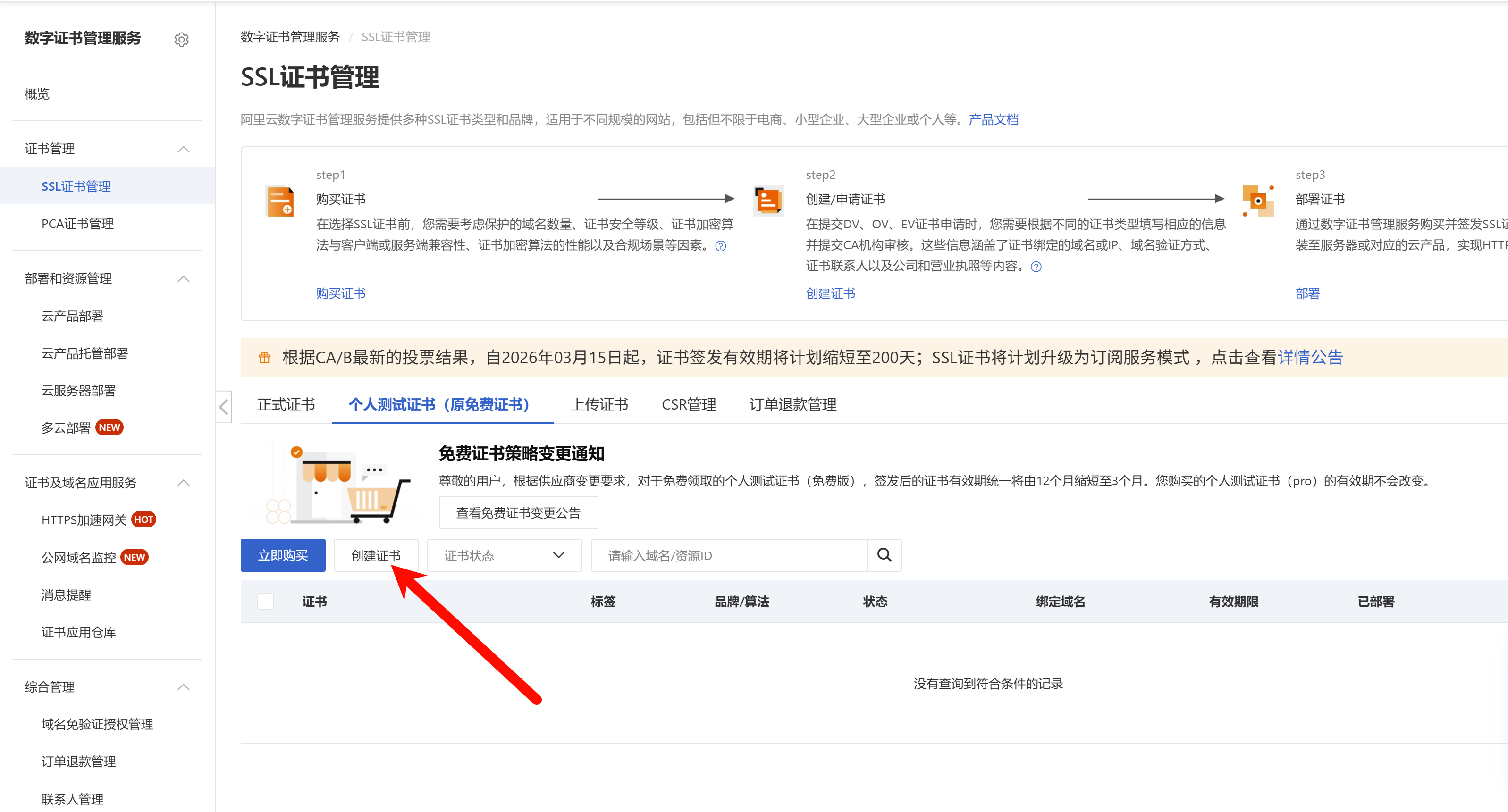Click help icon after step1 description
This screenshot has height=812, width=1508.
pos(721,246)
